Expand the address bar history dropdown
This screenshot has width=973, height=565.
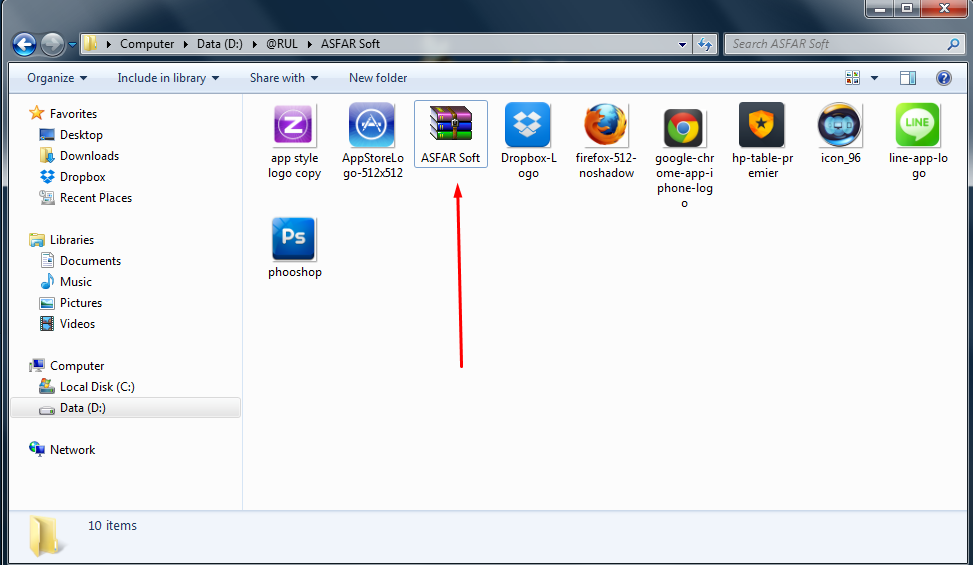pos(683,44)
